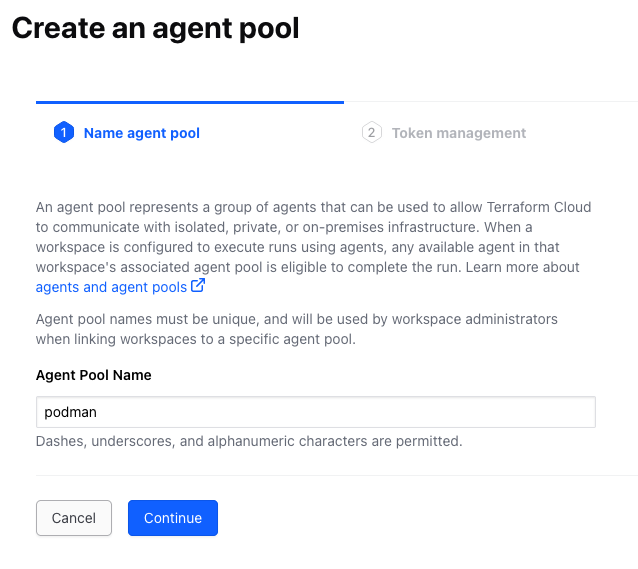This screenshot has height=569, width=638.
Task: Click the Agent Pool Name label
Action: (x=94, y=375)
